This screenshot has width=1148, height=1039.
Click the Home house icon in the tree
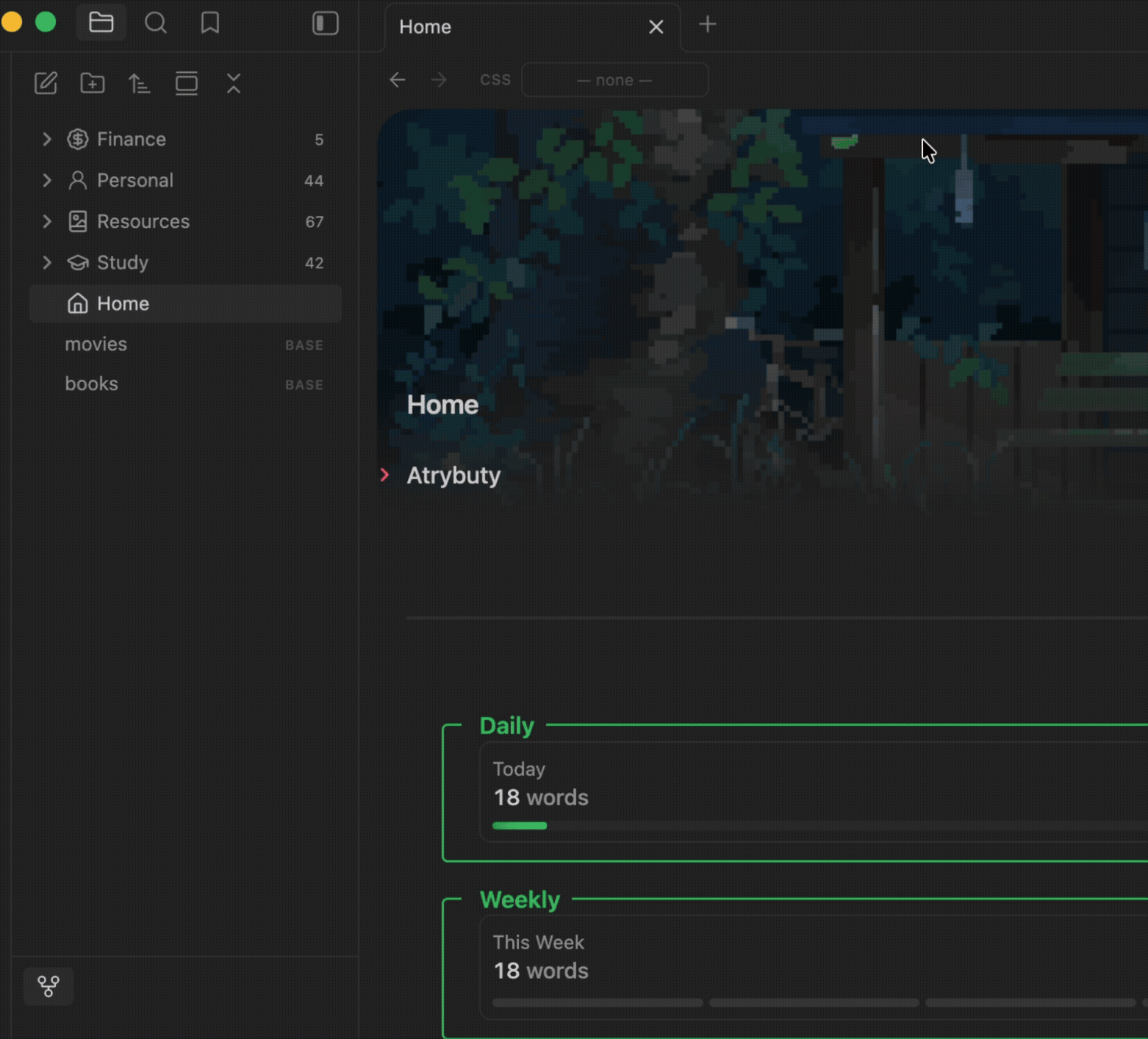[78, 303]
